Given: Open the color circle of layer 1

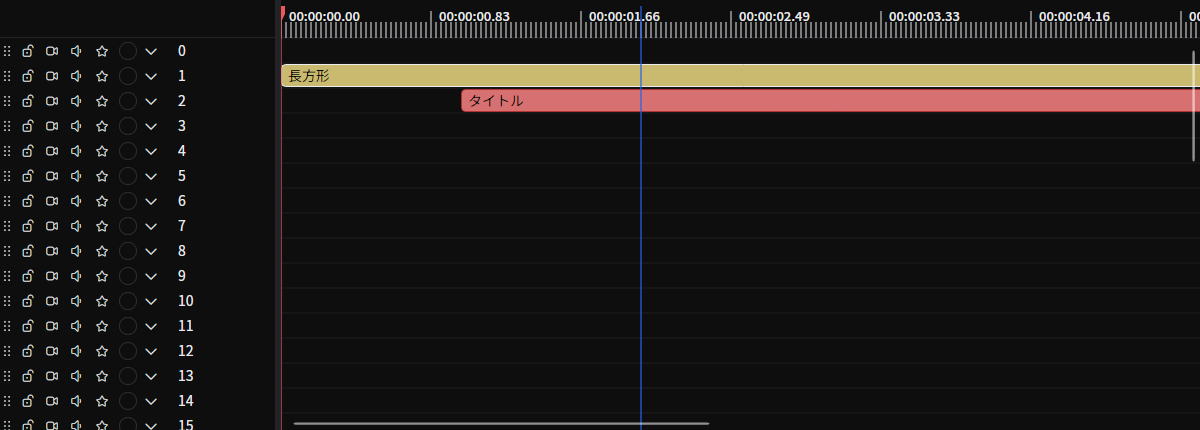Looking at the screenshot, I should [128, 76].
